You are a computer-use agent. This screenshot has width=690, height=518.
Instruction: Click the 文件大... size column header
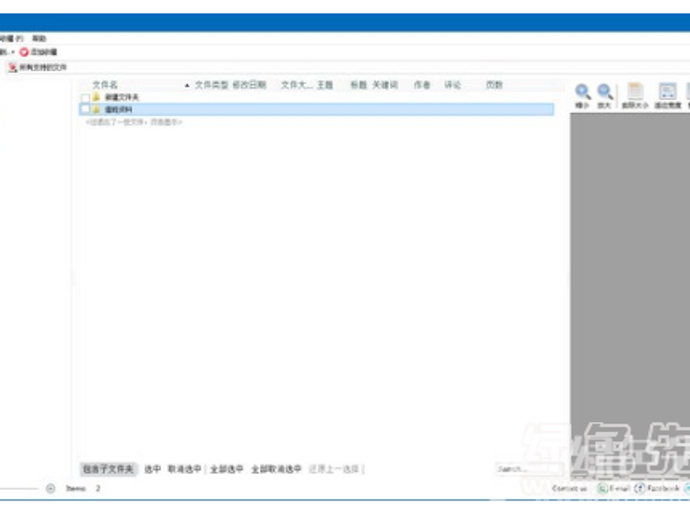click(x=297, y=85)
